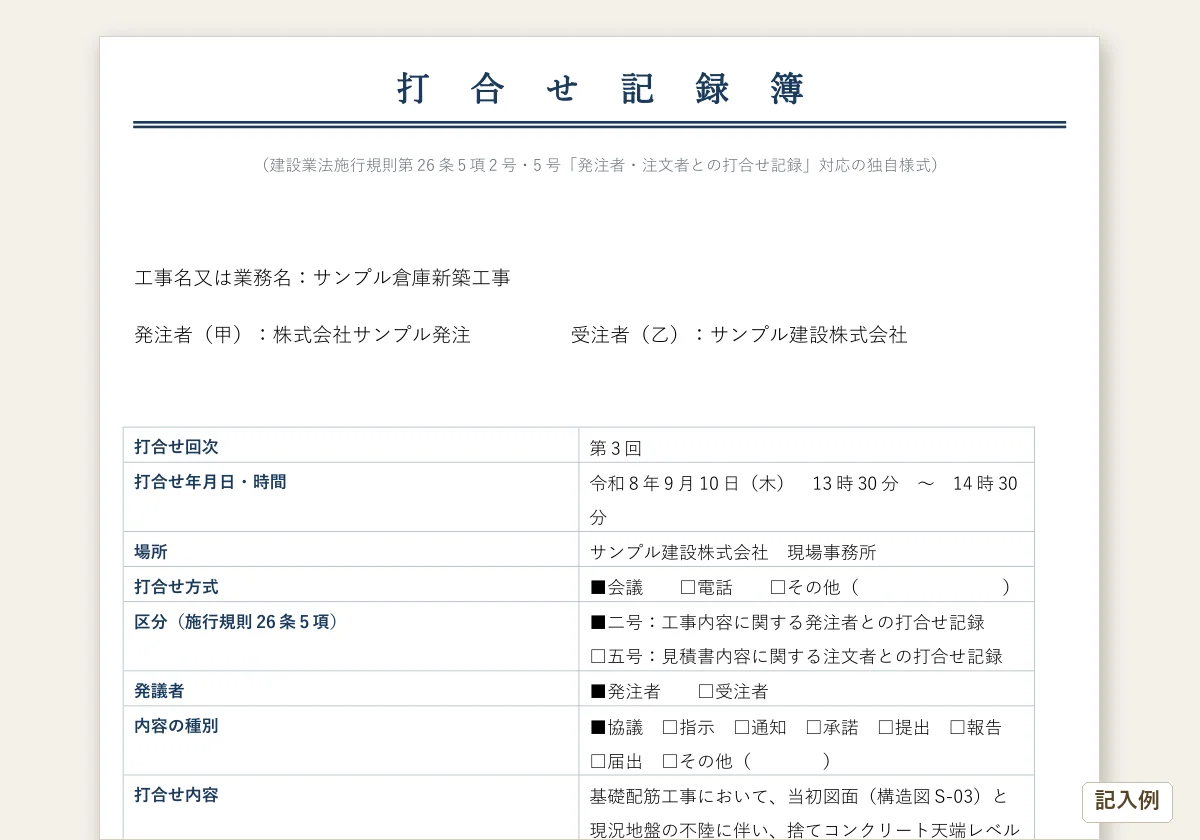Tick その他 under 内容の種別
This screenshot has width=1200, height=840.
tap(670, 762)
